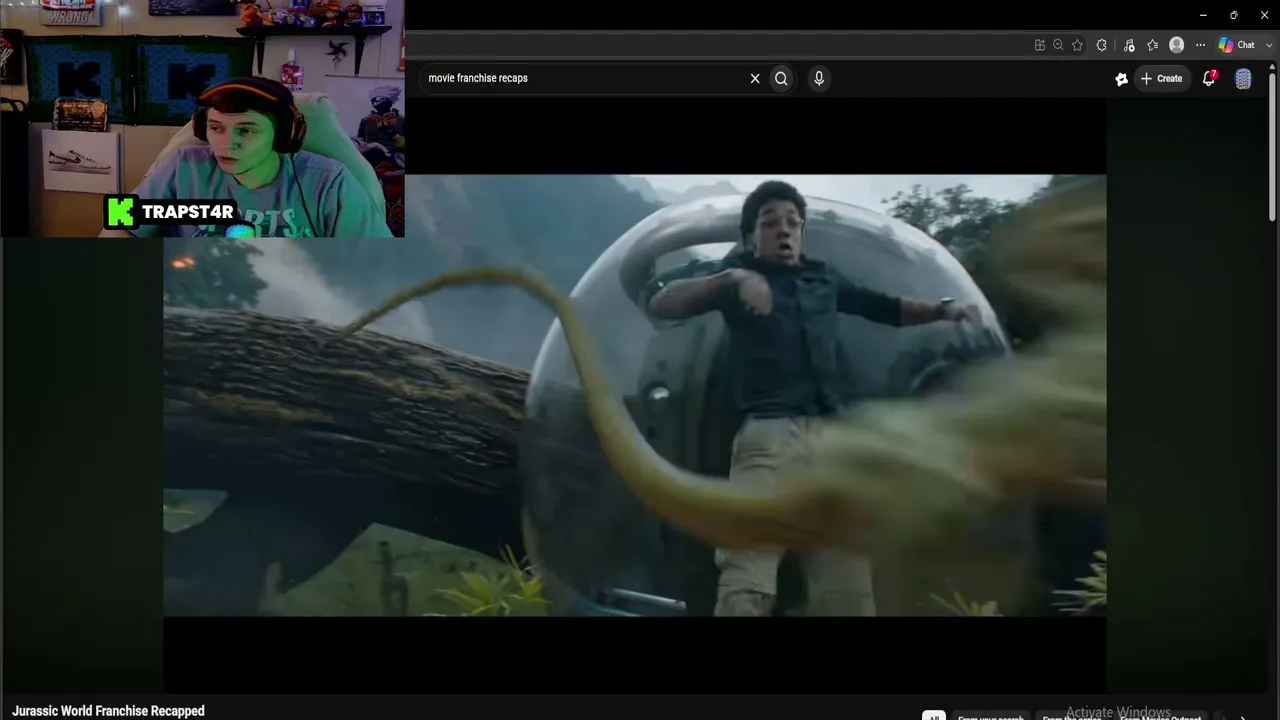Open the browser Extensions puzzle icon

(x=1102, y=45)
